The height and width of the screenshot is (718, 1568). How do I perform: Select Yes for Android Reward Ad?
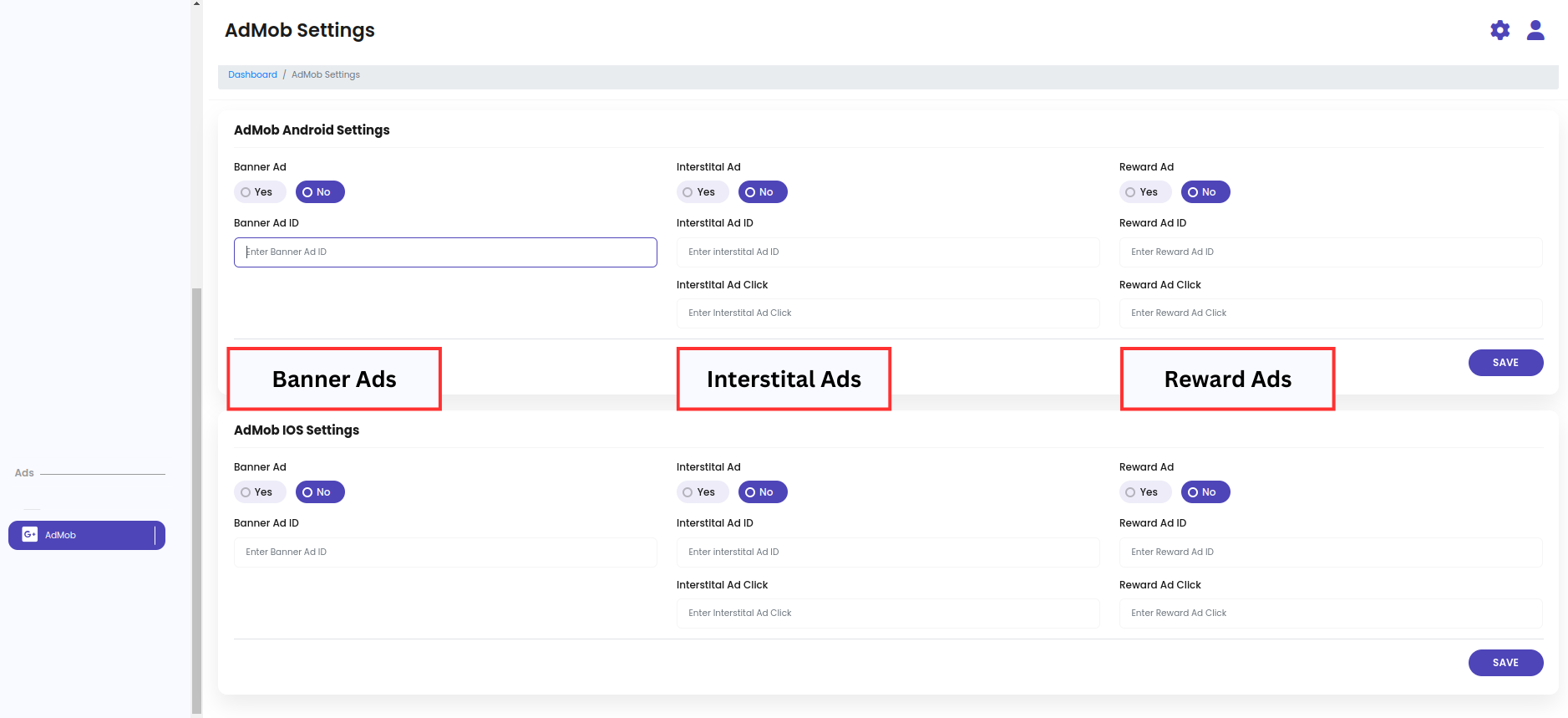1144,192
